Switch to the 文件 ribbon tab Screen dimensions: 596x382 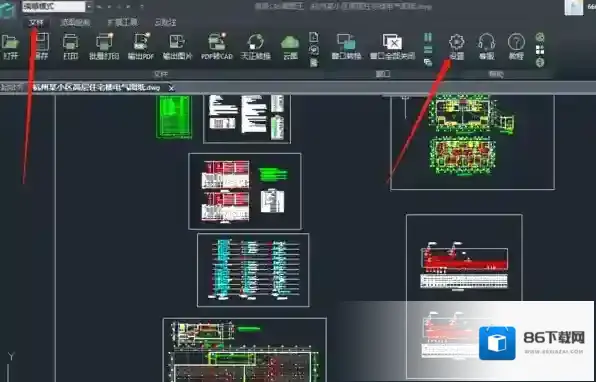[36, 22]
